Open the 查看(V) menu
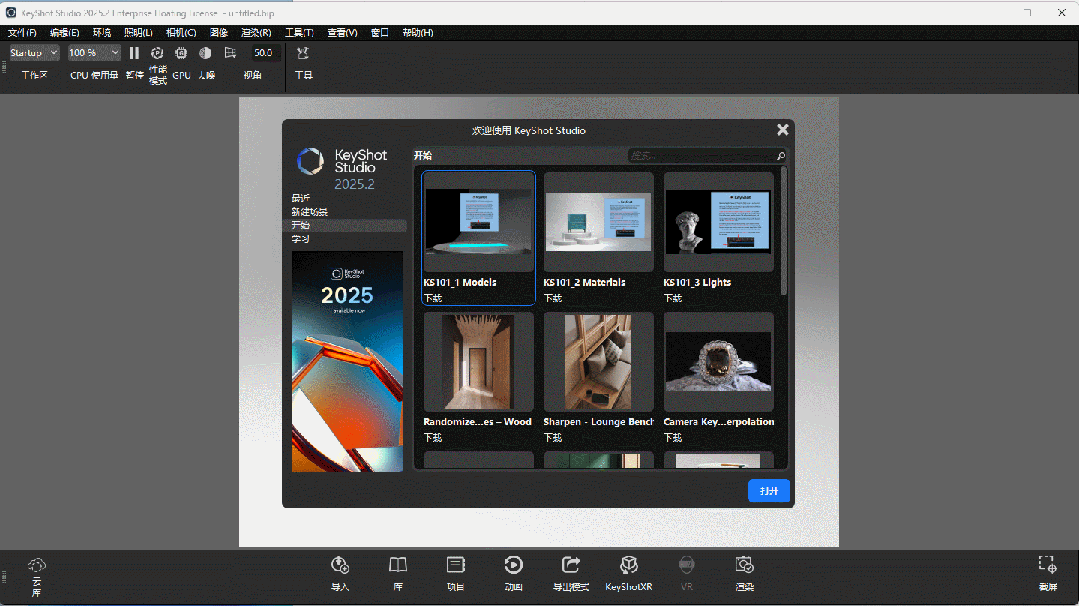This screenshot has height=606, width=1079. click(342, 32)
